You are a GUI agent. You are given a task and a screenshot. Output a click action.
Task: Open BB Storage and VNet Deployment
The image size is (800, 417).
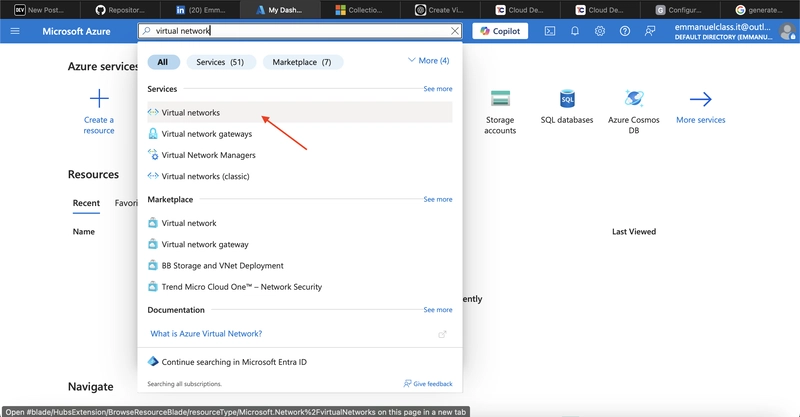(299, 265)
